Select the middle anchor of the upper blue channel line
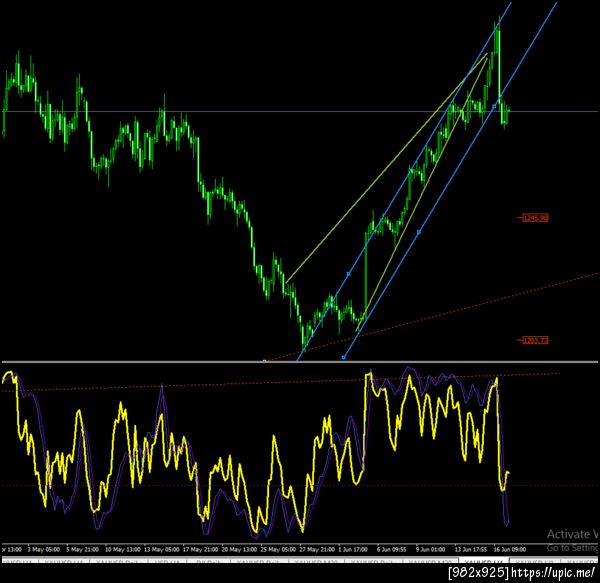This screenshot has height=583, width=600. (x=348, y=274)
